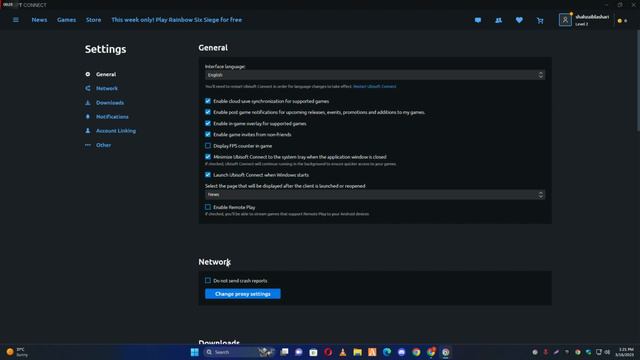The height and width of the screenshot is (360, 640).
Task: Select the Network settings section
Action: tap(107, 88)
